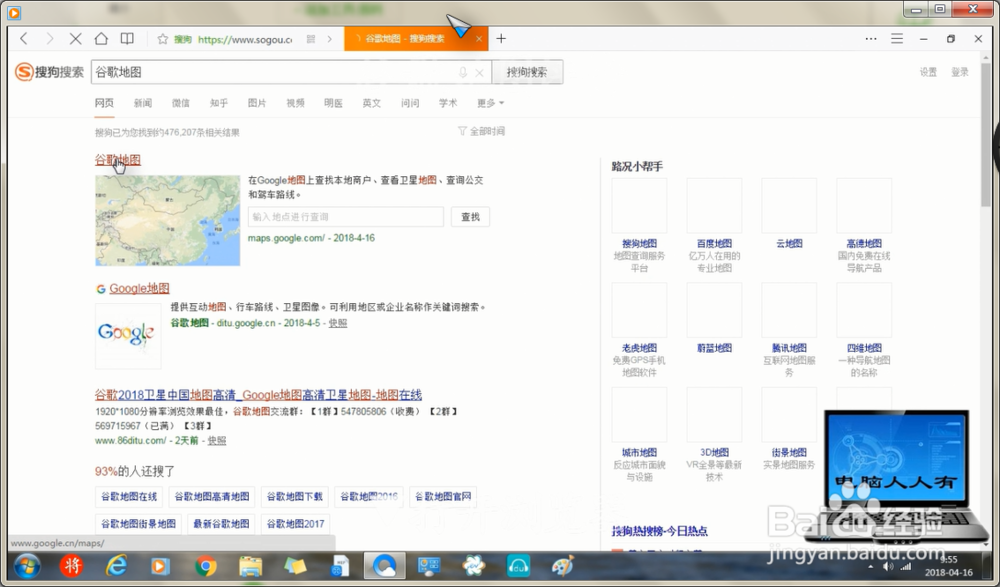The height and width of the screenshot is (587, 1000).
Task: Switch to the 微信 tab
Action: pos(180,103)
